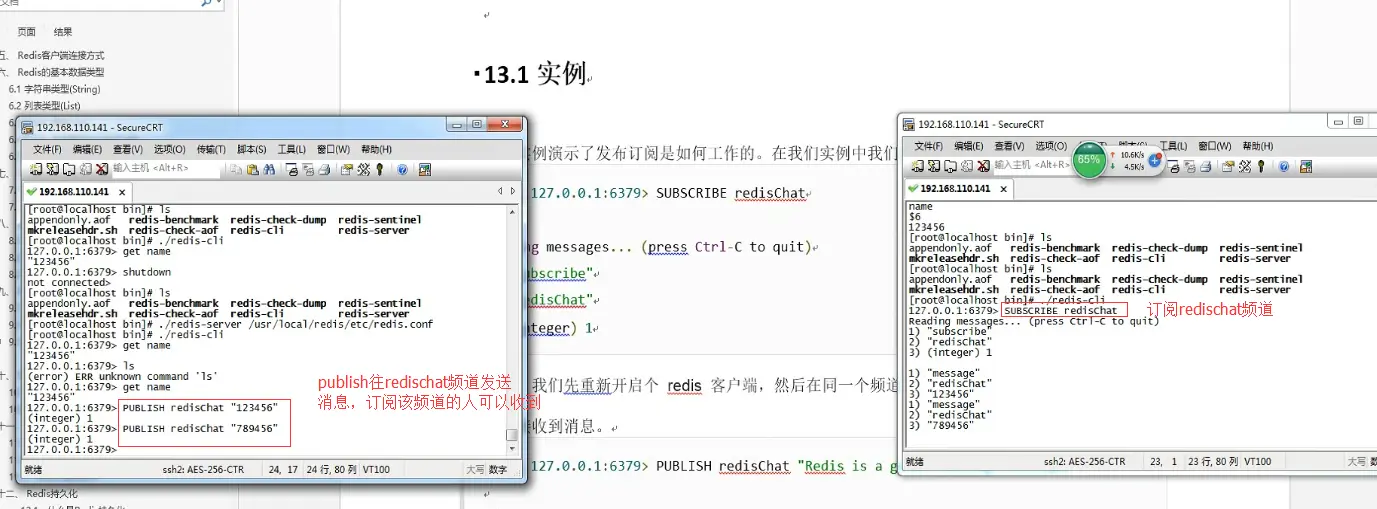Open 选项(O) menu in PUBLISH-session SecureCRT

click(x=170, y=149)
